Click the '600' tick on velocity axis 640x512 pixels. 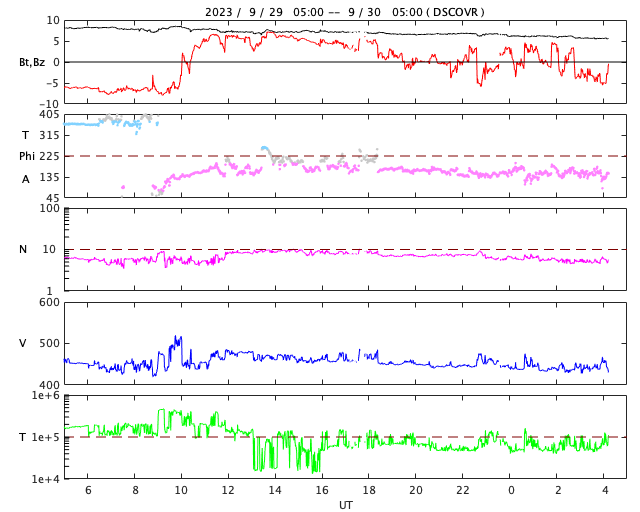pos(49,303)
